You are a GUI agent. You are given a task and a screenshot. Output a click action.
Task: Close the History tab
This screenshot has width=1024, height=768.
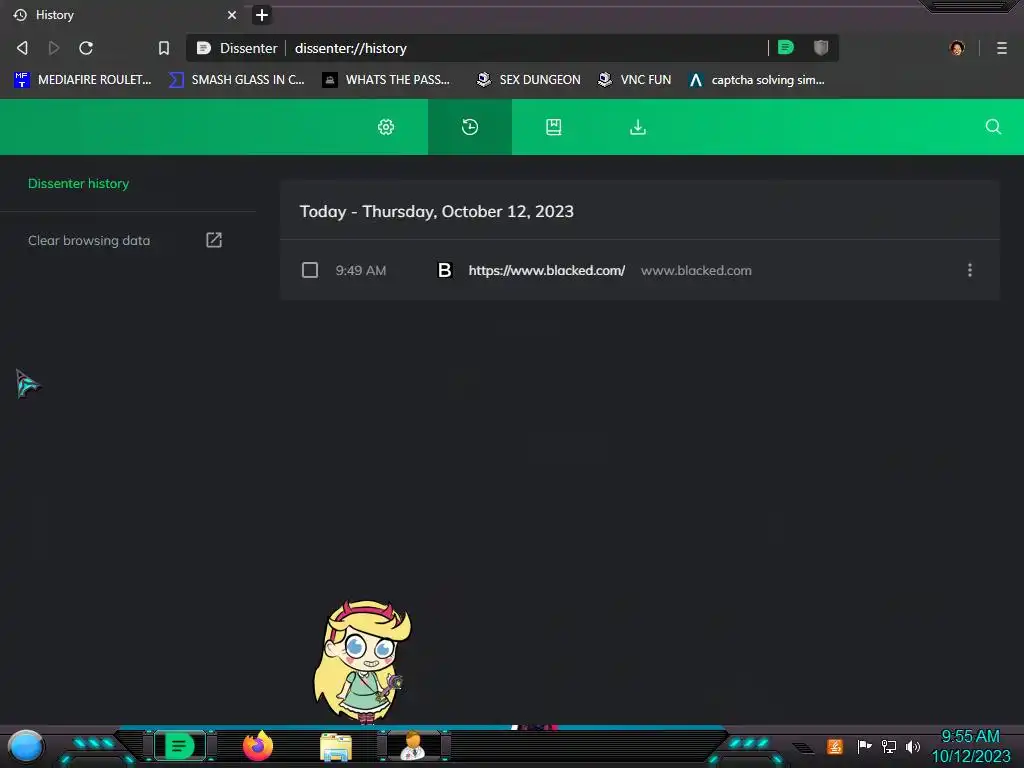pyautogui.click(x=232, y=14)
